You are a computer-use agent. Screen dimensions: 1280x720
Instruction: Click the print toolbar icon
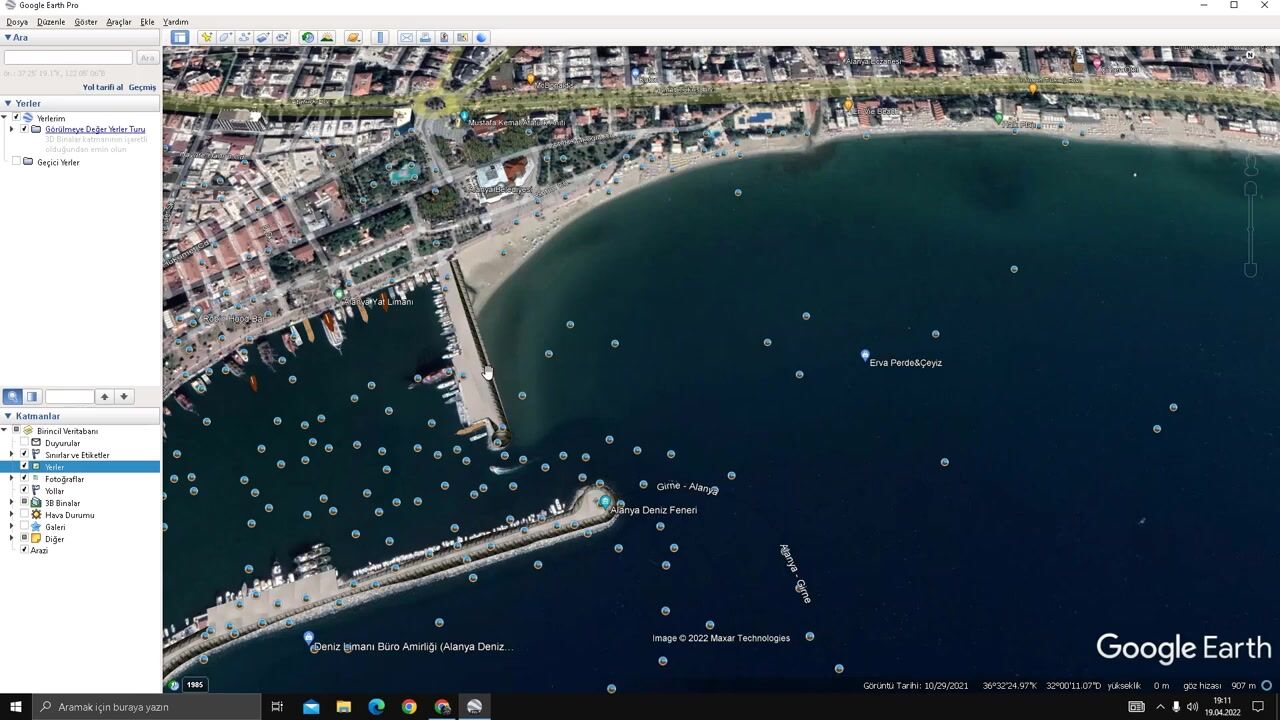(x=425, y=37)
